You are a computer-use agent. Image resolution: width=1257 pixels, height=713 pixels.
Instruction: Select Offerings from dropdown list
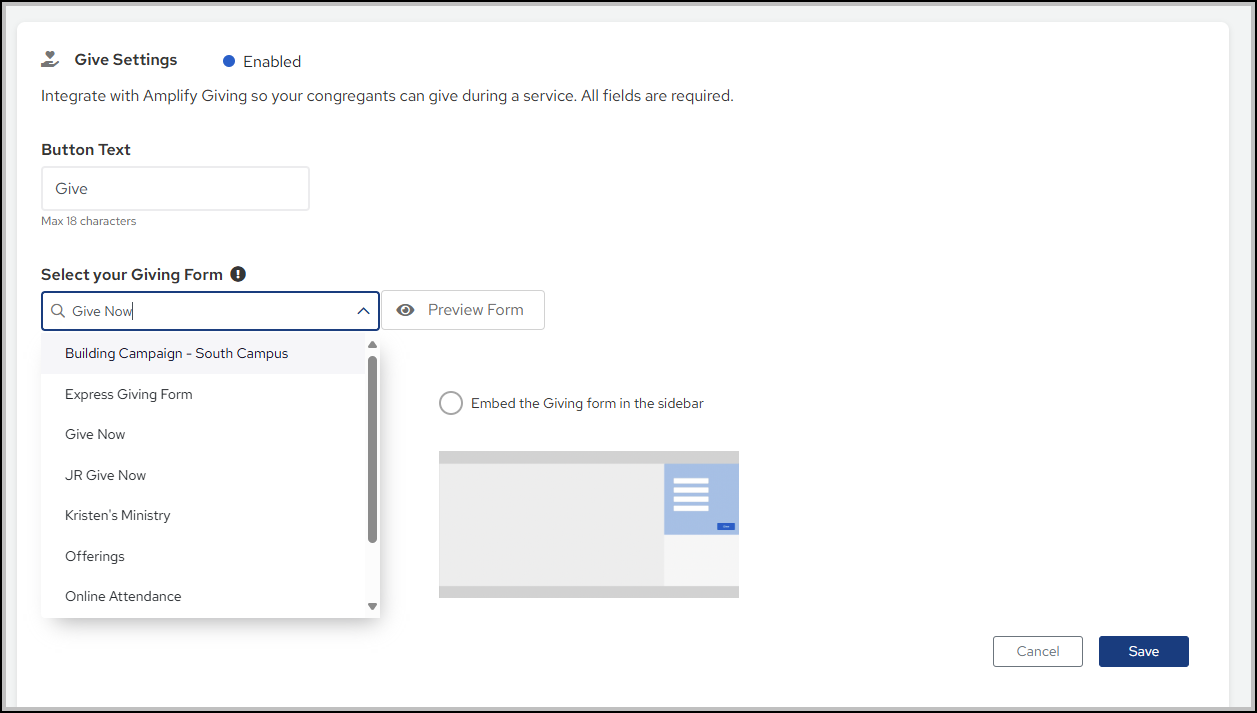94,556
